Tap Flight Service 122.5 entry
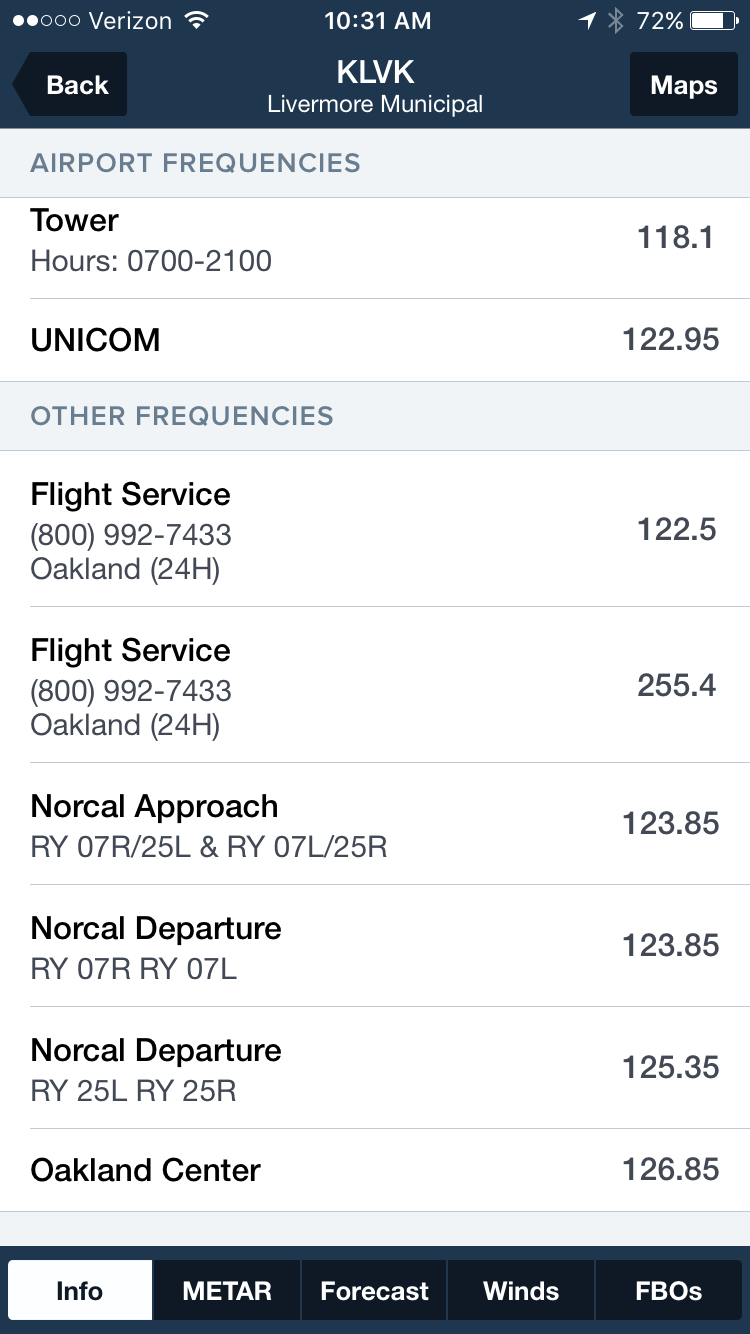750x1334 pixels. coord(375,529)
